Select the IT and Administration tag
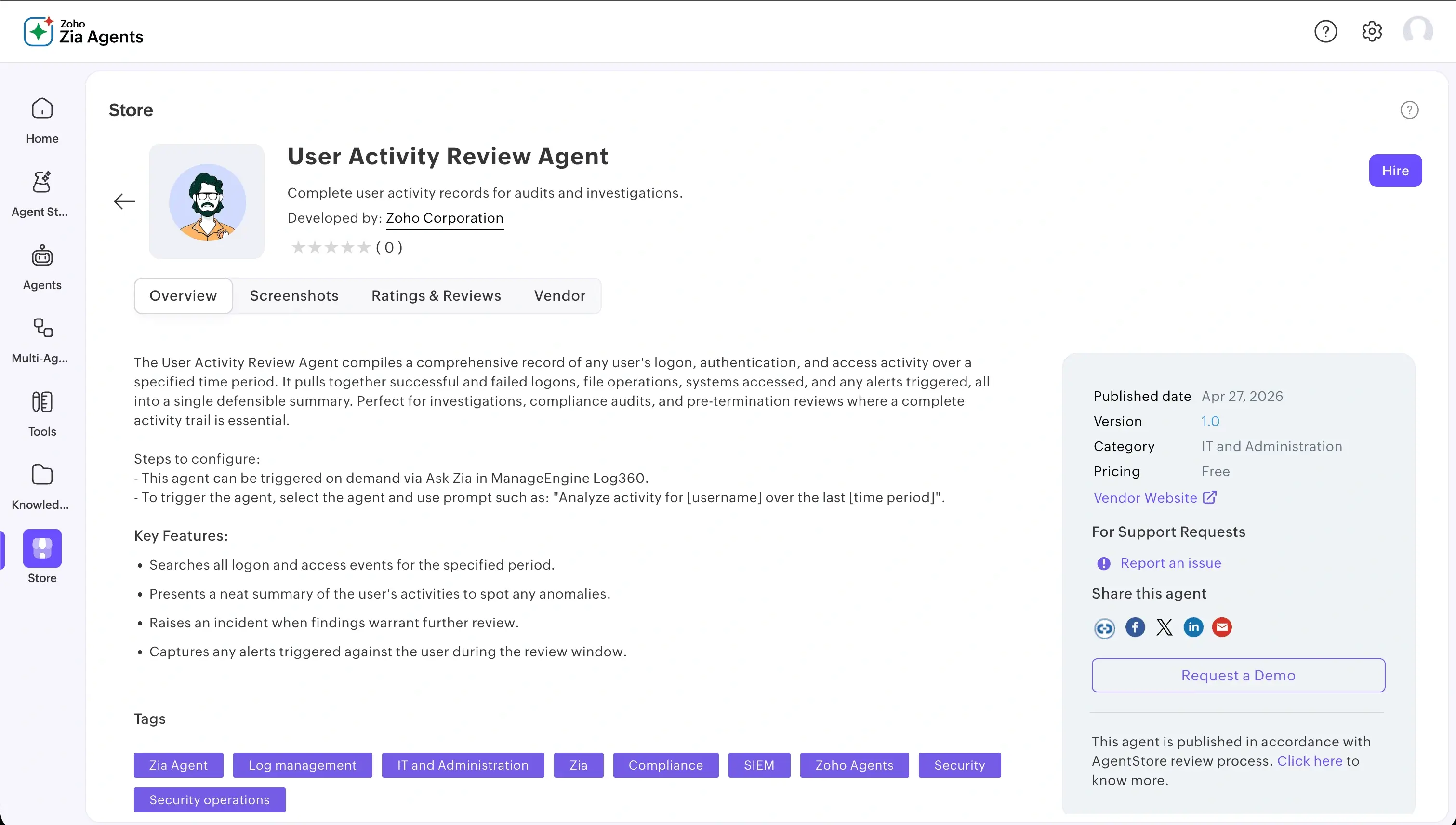The image size is (1456, 825). [463, 765]
